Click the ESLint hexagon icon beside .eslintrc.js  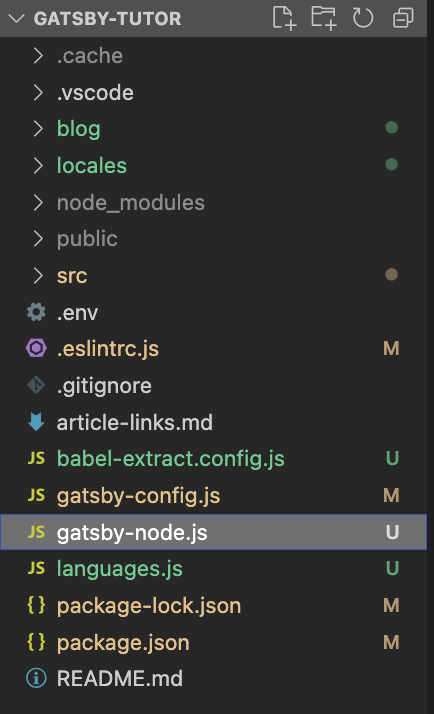click(x=36, y=348)
